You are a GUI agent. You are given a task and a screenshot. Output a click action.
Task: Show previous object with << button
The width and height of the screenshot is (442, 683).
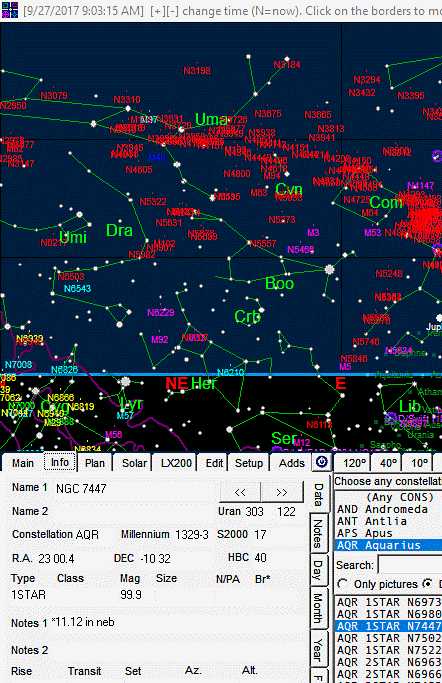(240, 492)
